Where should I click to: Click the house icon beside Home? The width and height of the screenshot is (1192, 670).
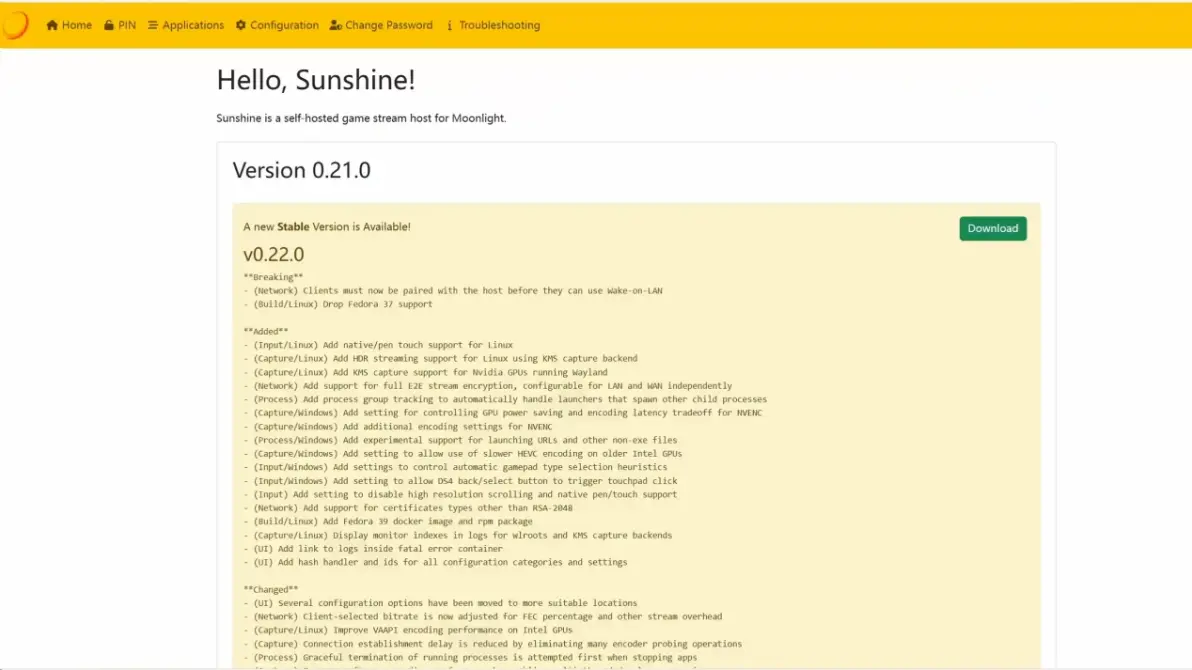pos(52,25)
